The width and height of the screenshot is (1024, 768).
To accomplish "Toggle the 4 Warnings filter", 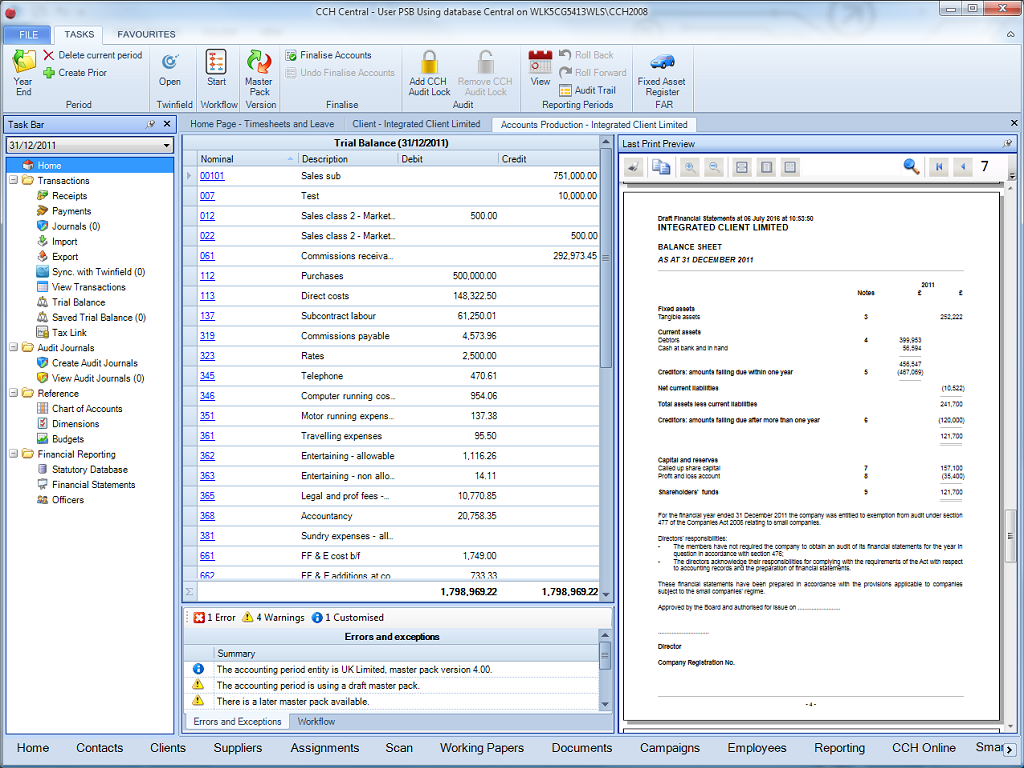I will pyautogui.click(x=273, y=618).
